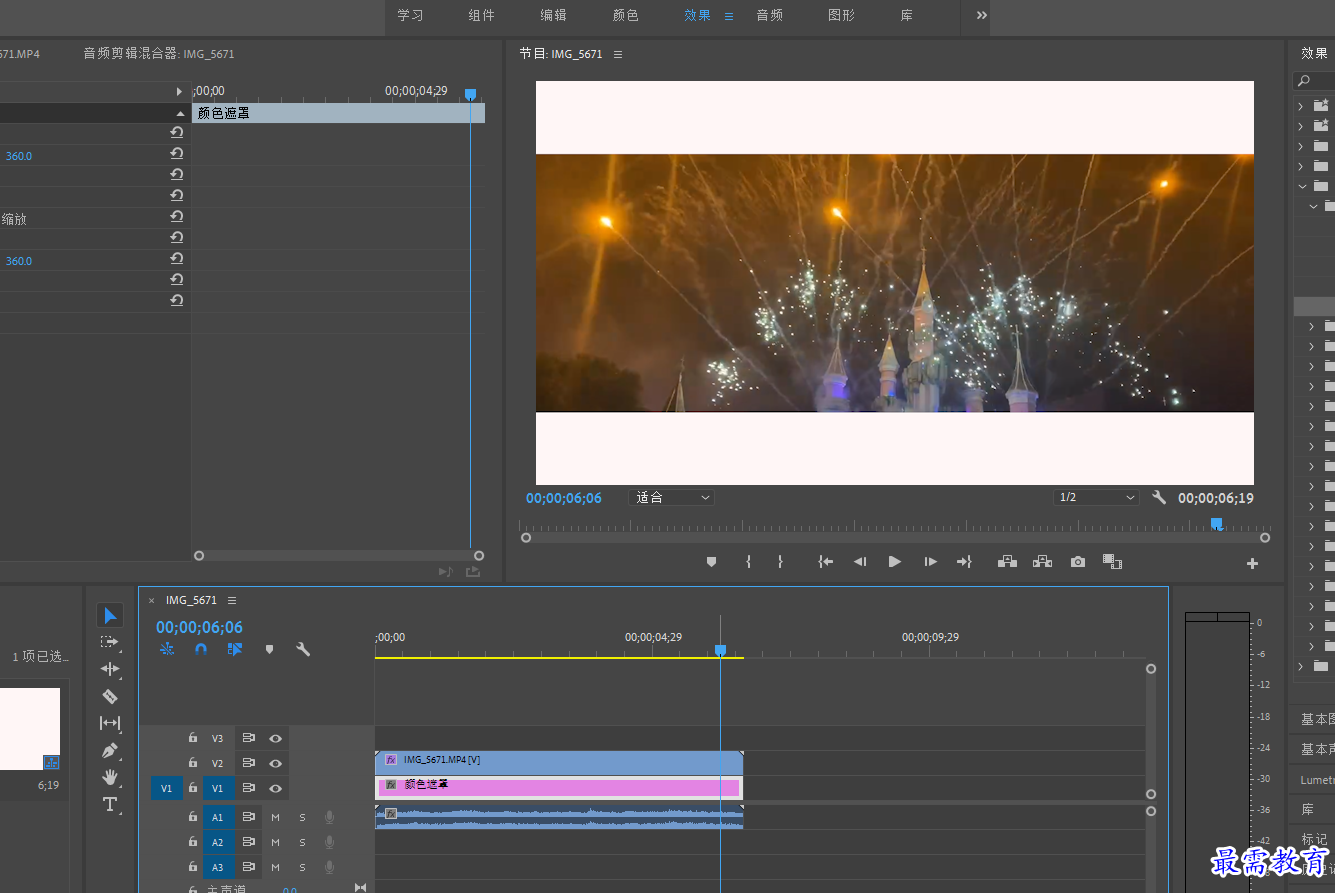Hide track V1 with eye icon
1335x893 pixels.
coord(275,788)
